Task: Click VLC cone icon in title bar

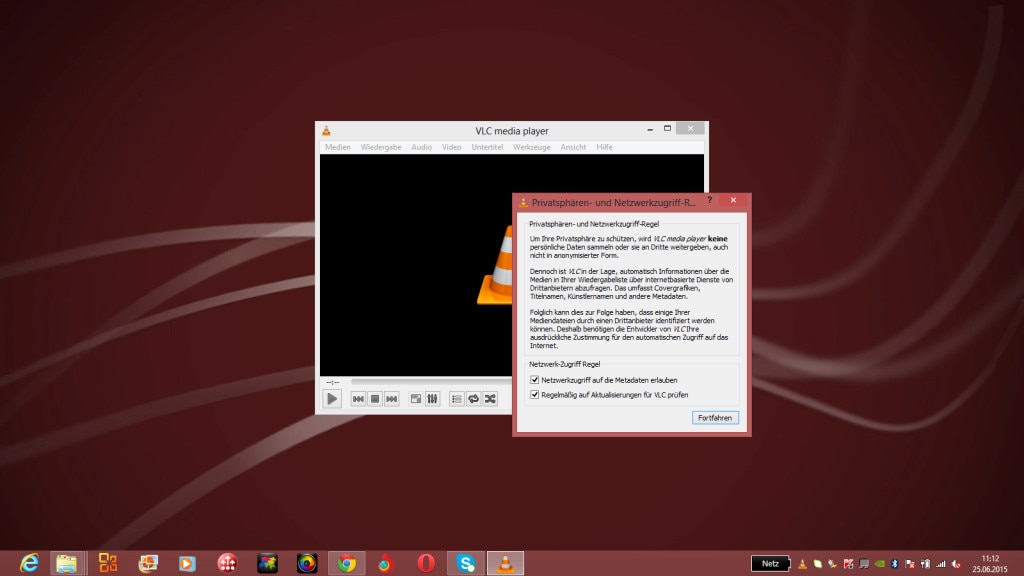Action: 327,131
